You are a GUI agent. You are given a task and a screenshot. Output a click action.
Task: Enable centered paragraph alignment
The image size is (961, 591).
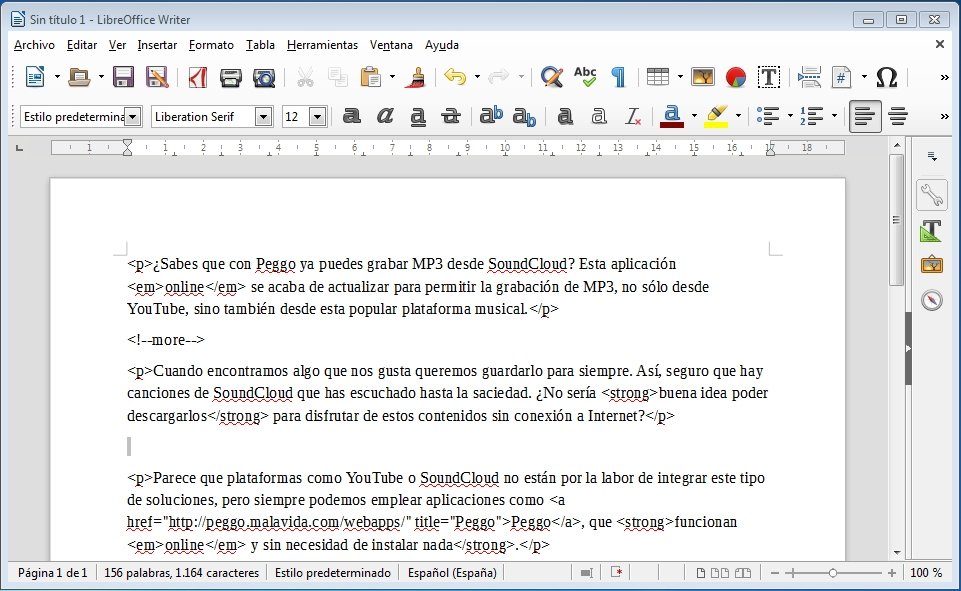tap(898, 116)
